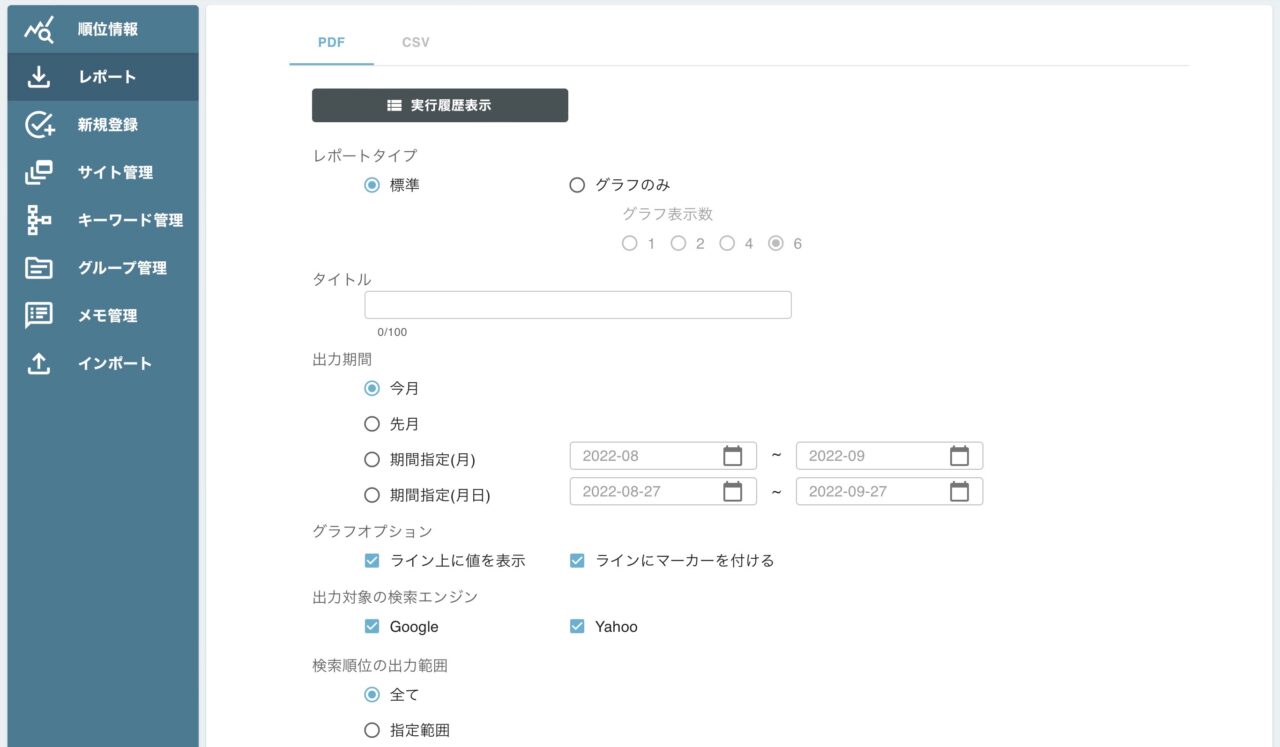This screenshot has width=1280, height=747.
Task: Open キーワード管理 keyword management icon
Action: click(x=38, y=220)
